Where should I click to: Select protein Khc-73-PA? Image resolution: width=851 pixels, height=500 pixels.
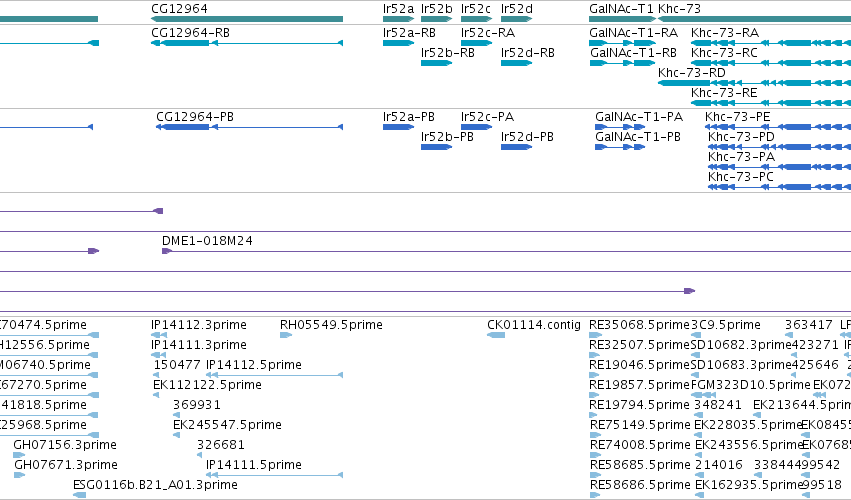741,157
